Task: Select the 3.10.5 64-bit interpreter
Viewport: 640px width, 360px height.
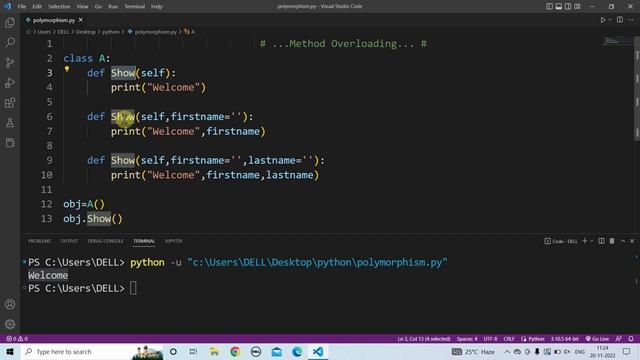Action: (564, 338)
